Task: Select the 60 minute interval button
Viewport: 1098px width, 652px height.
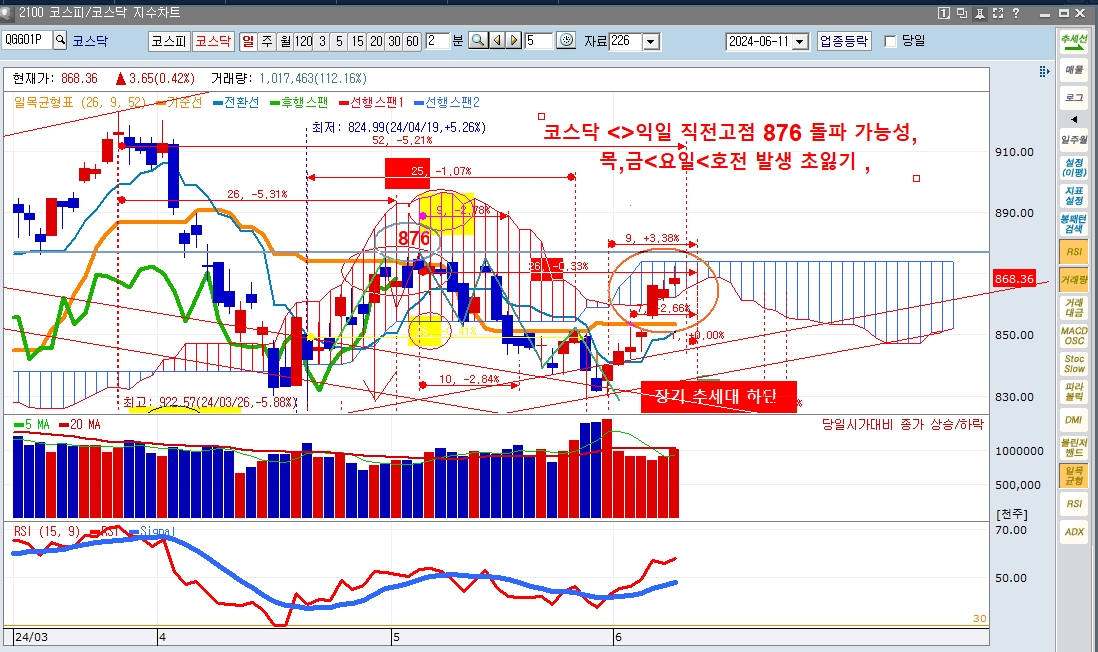Action: pos(412,41)
